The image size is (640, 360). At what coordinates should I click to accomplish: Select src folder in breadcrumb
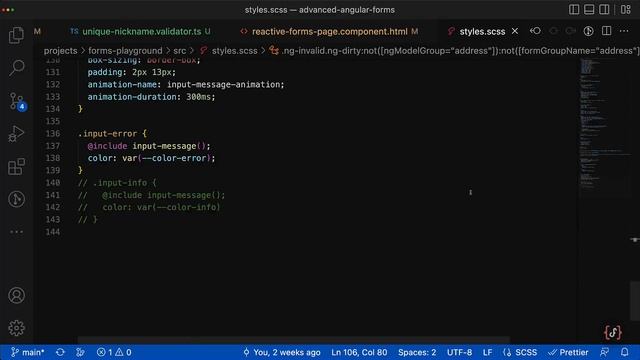pos(180,51)
